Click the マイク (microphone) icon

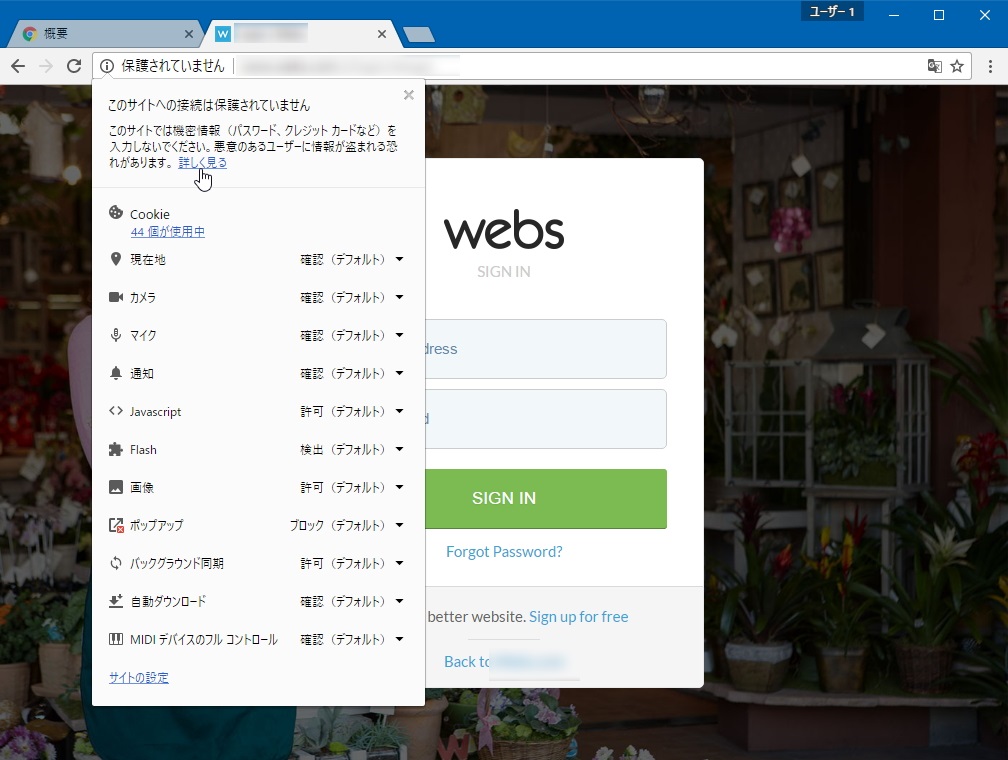tap(114, 335)
